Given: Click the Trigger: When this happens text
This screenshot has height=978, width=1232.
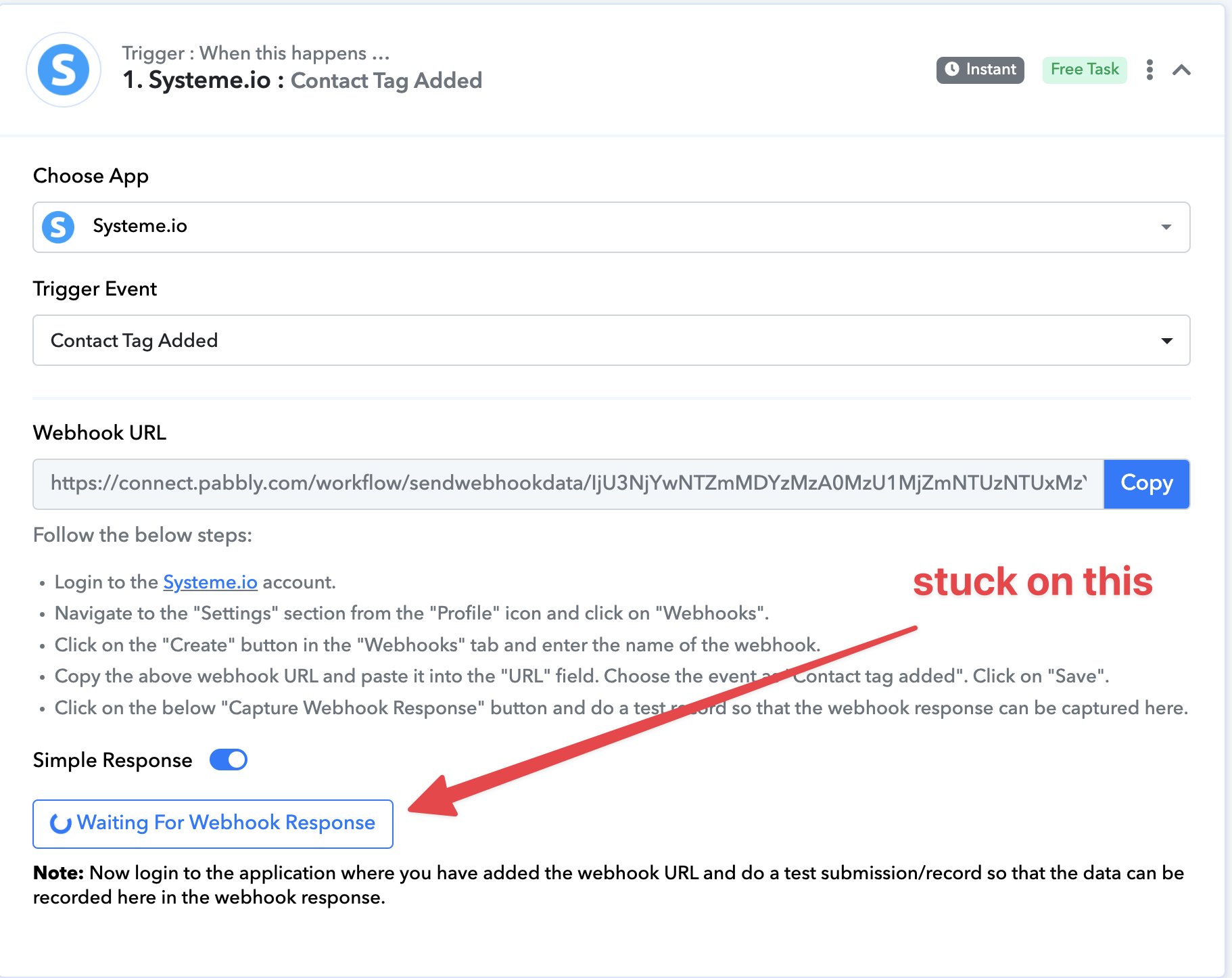Looking at the screenshot, I should [256, 53].
